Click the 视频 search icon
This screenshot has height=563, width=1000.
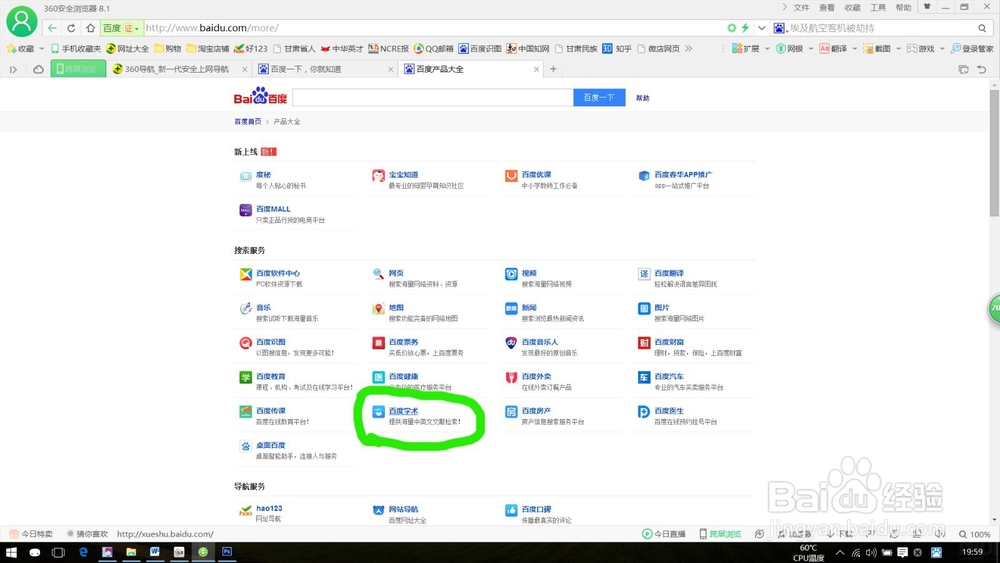[x=511, y=274]
